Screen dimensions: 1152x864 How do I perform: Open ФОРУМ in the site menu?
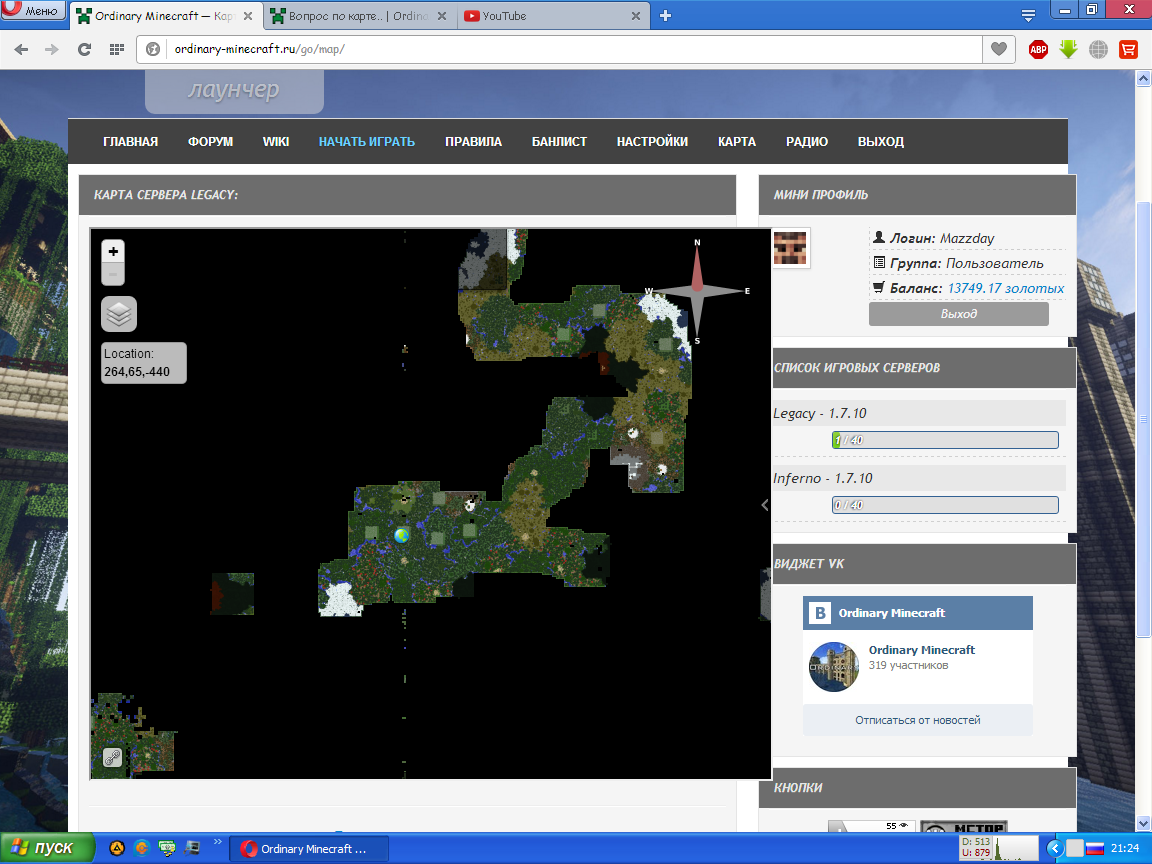pyautogui.click(x=210, y=142)
